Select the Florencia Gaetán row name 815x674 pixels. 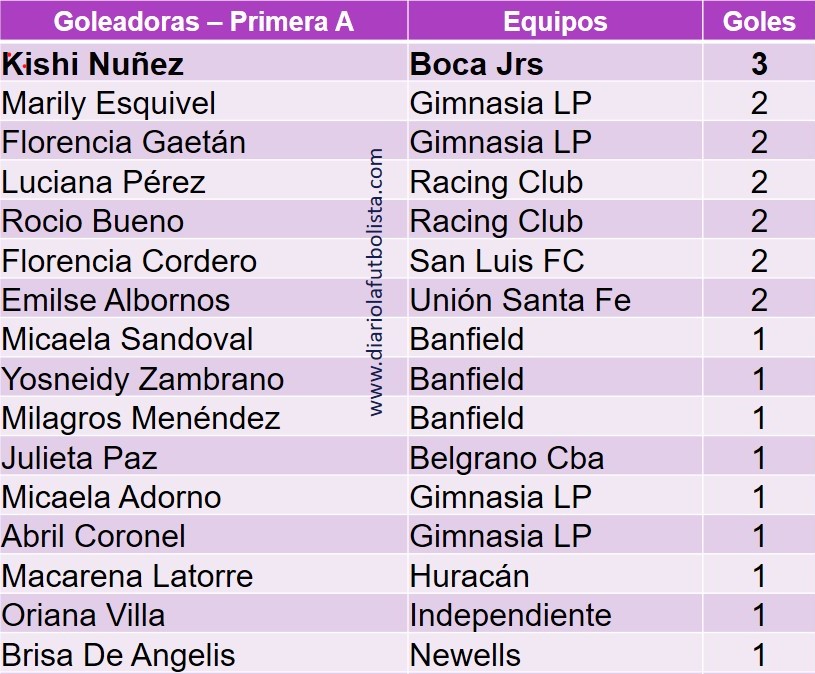tap(123, 143)
